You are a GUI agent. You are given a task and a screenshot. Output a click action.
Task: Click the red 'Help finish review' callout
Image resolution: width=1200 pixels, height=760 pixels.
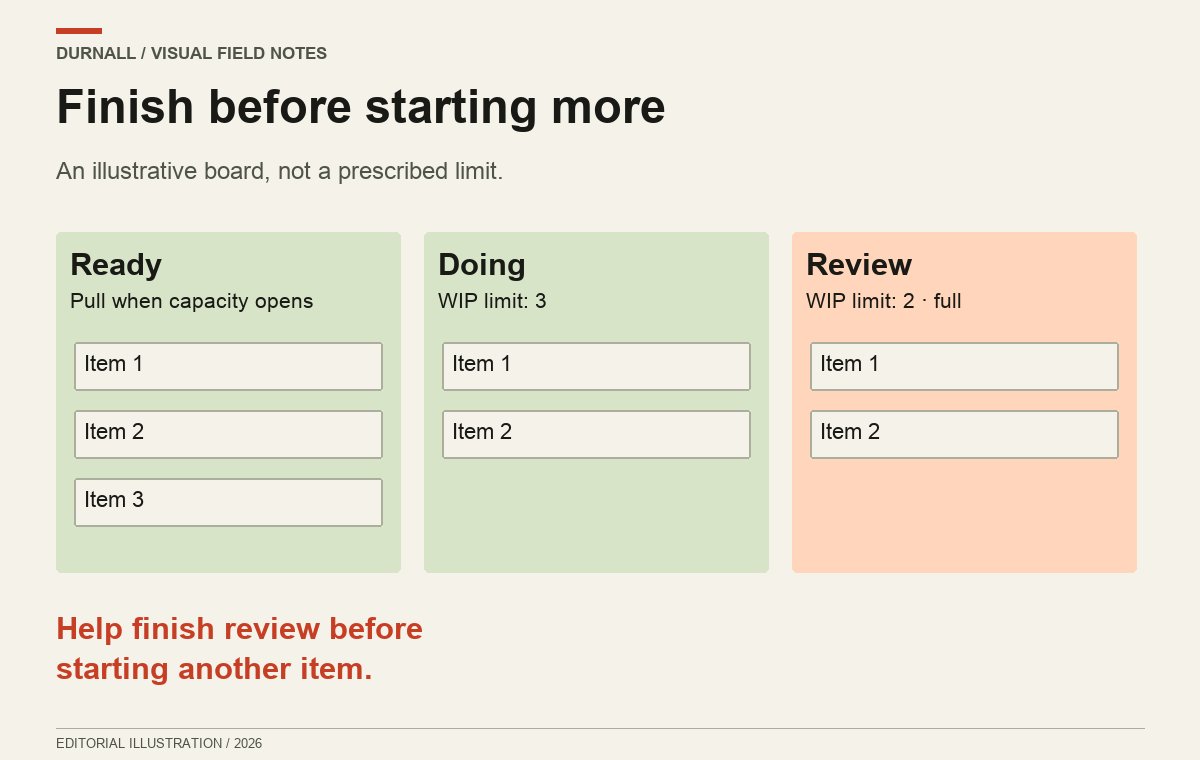[240, 649]
